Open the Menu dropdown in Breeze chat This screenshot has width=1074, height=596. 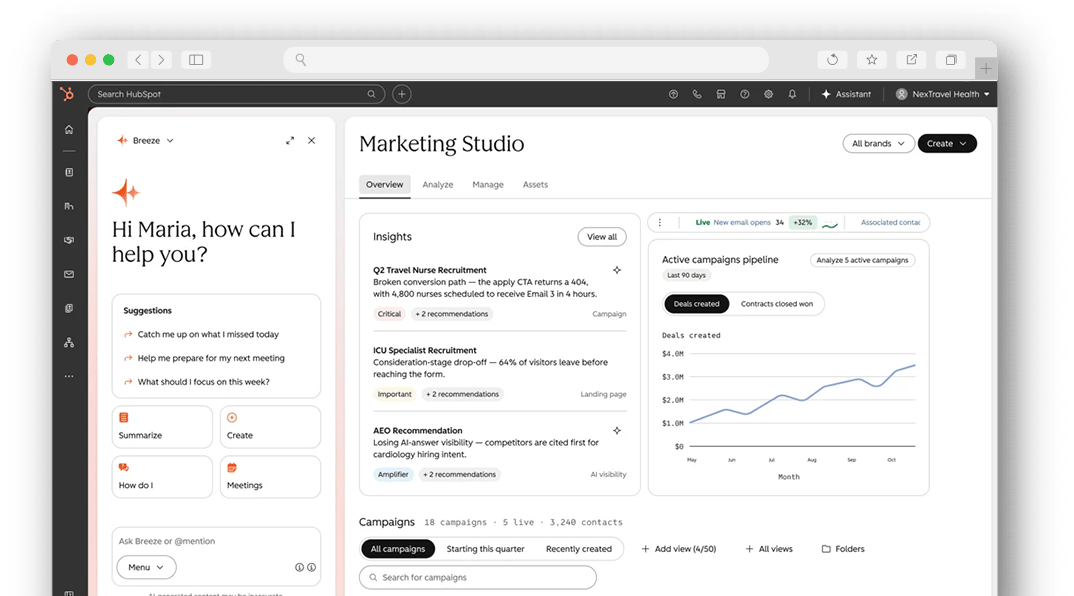tap(147, 567)
